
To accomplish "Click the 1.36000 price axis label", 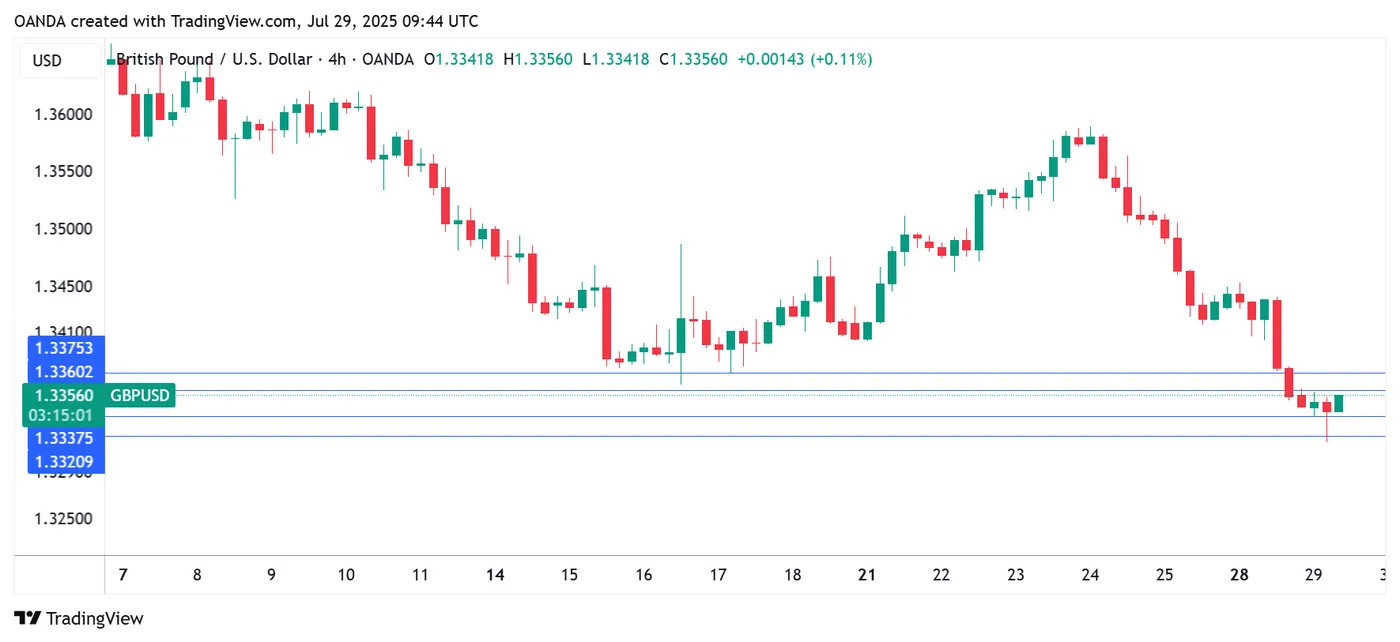I will 64,115.
